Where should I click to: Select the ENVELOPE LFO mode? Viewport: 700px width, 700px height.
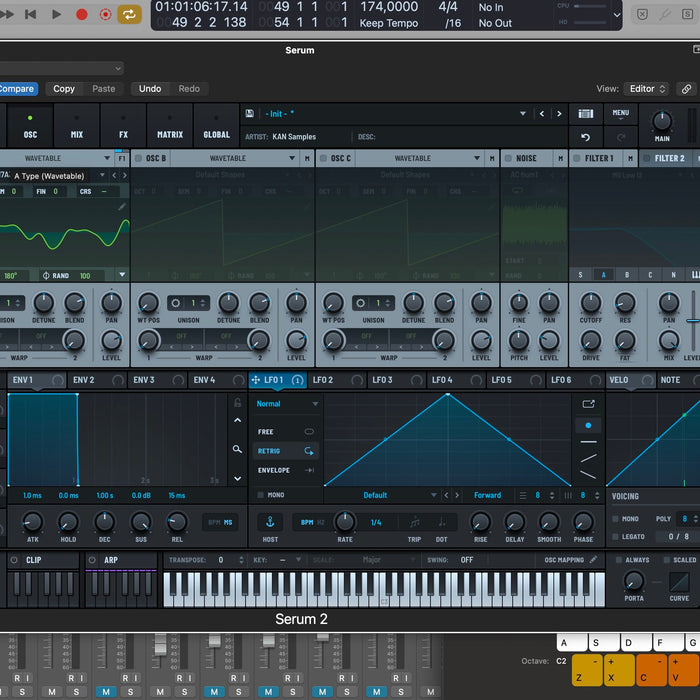pos(286,470)
